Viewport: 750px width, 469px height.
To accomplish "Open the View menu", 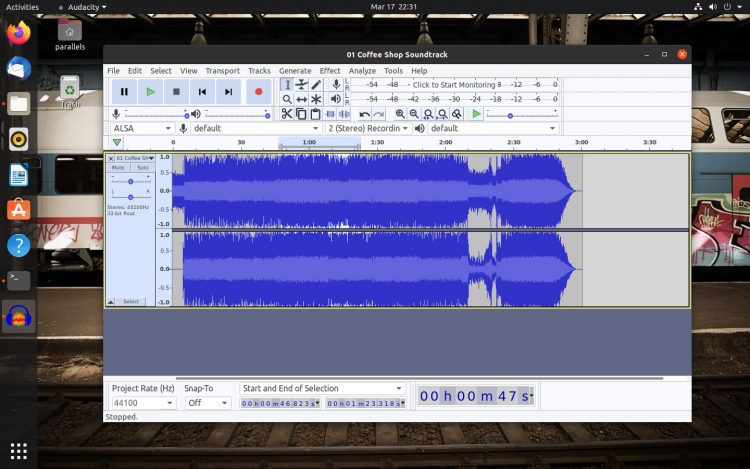I will click(188, 71).
